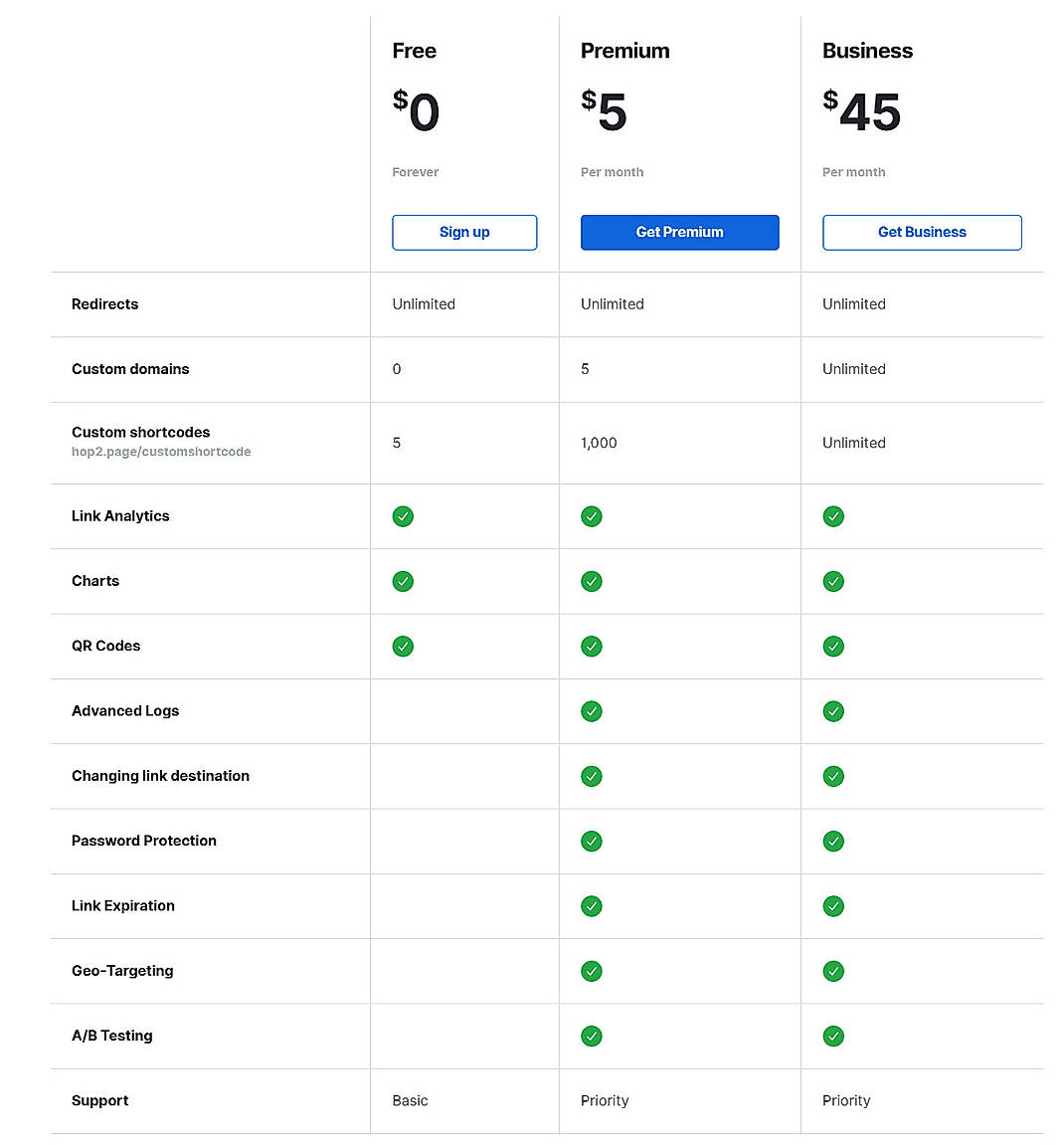
Task: Click the Sign up button for Free plan
Action: (464, 232)
